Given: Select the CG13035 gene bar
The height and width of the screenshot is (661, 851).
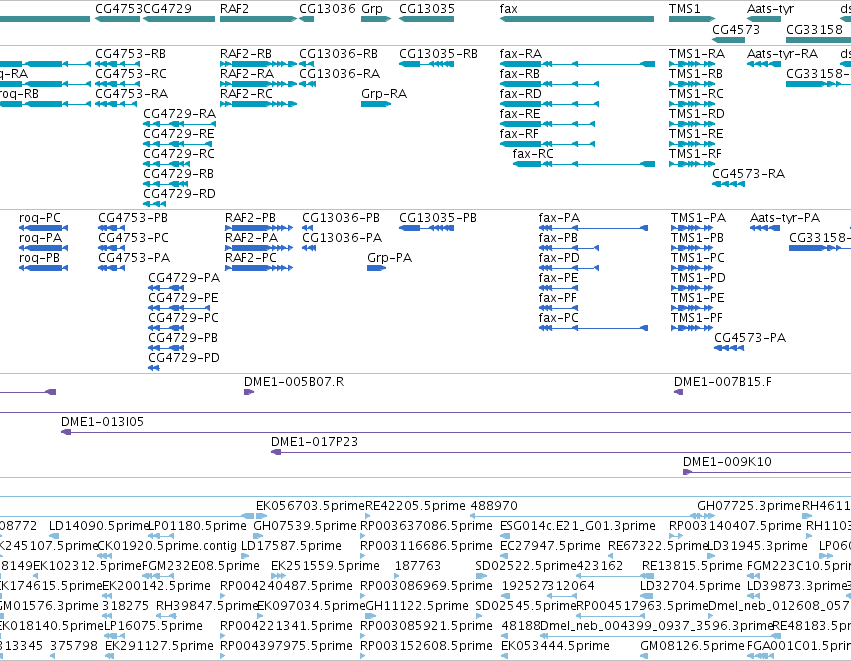Looking at the screenshot, I should coord(427,19).
